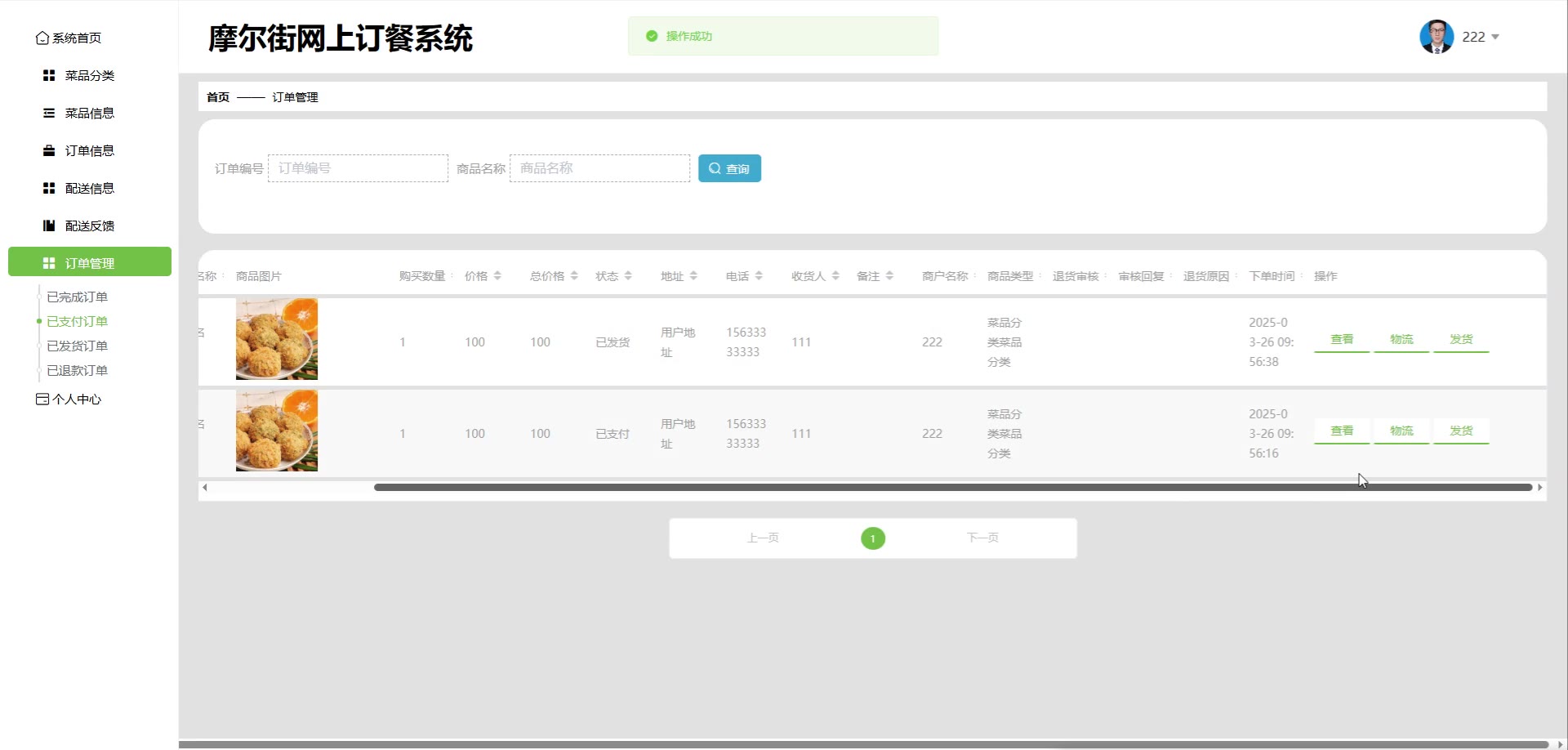Click the table scrollbar left arrow
Image resolution: width=1568 pixels, height=750 pixels.
205,488
